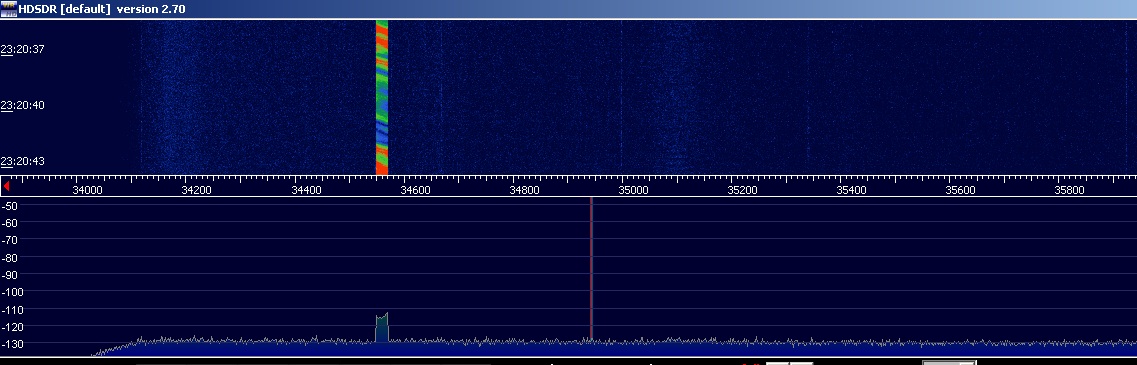Click the red left arrow on frequency scale

[x=7, y=187]
